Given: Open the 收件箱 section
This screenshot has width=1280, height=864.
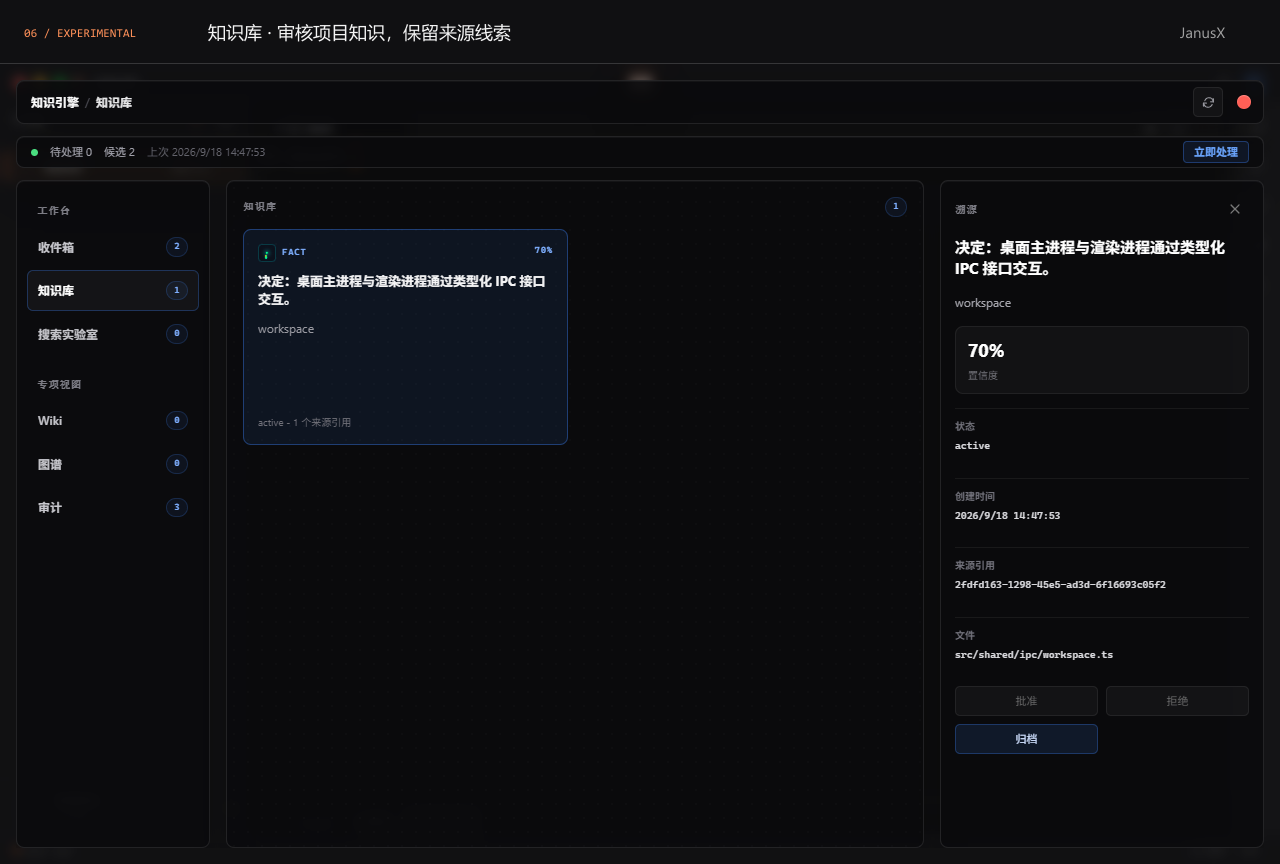Looking at the screenshot, I should click(x=113, y=247).
